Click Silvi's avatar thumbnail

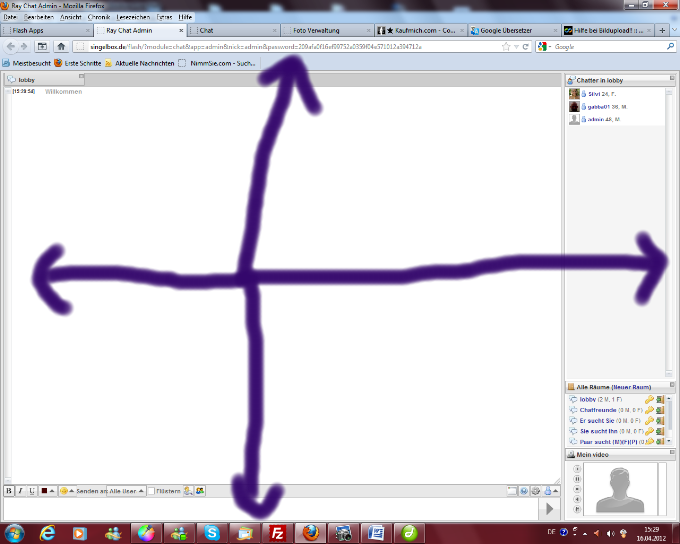(574, 94)
